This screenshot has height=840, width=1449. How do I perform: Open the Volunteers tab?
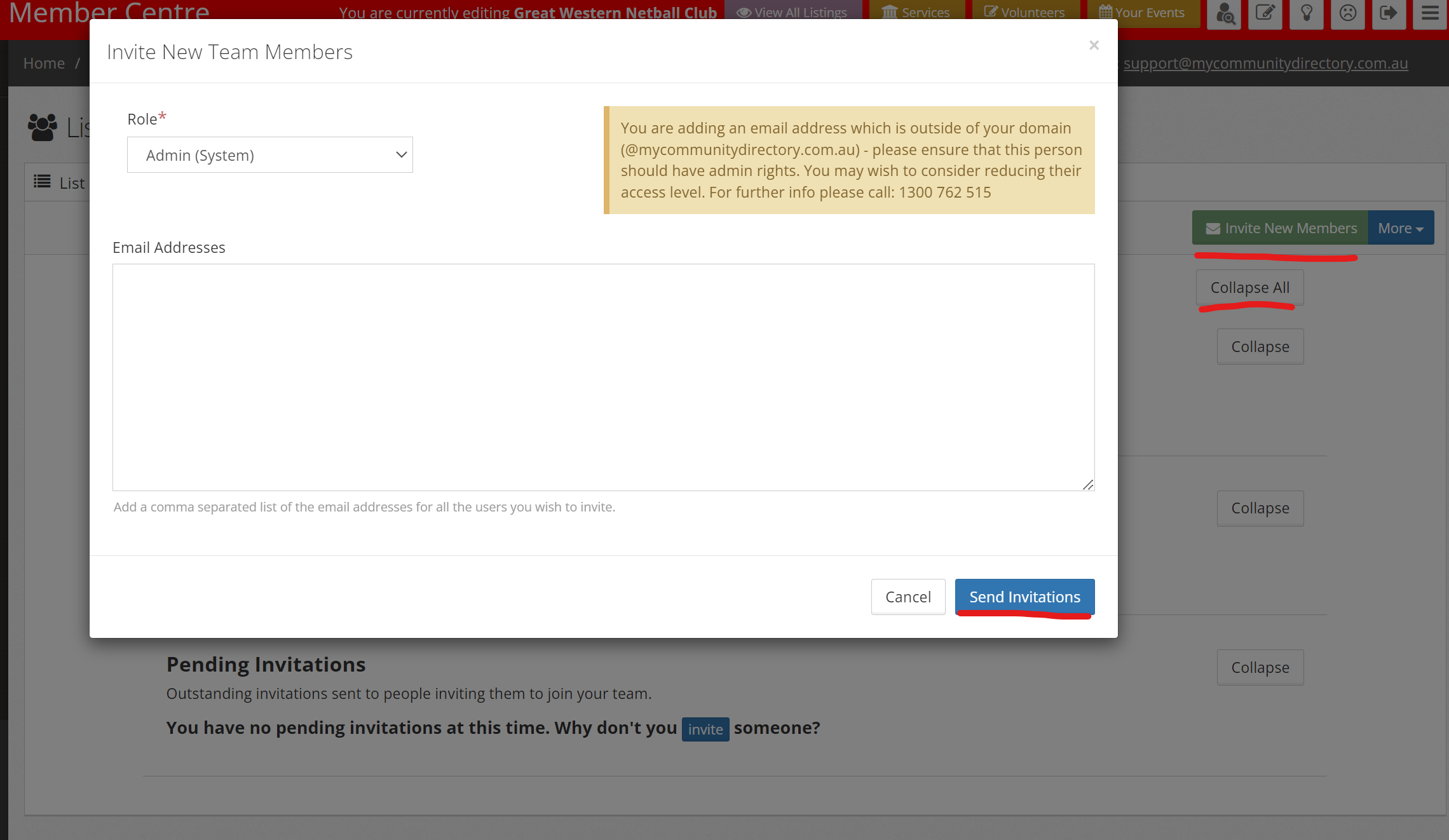(x=1024, y=13)
